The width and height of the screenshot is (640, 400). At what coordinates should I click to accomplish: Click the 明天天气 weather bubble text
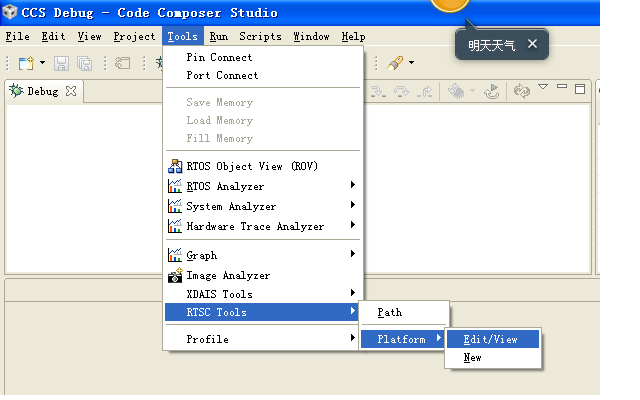pyautogui.click(x=491, y=45)
